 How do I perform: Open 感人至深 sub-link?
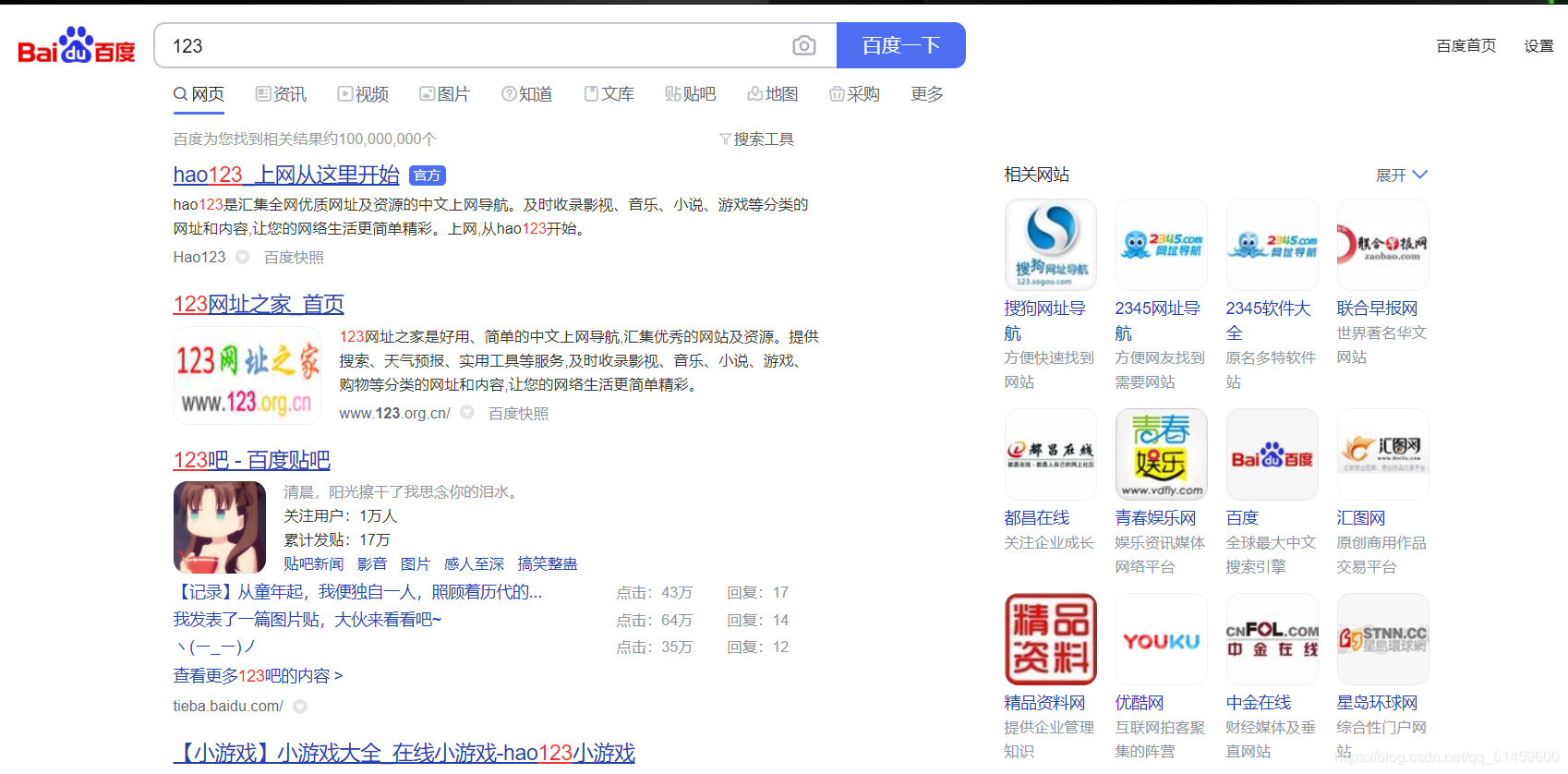[474, 563]
